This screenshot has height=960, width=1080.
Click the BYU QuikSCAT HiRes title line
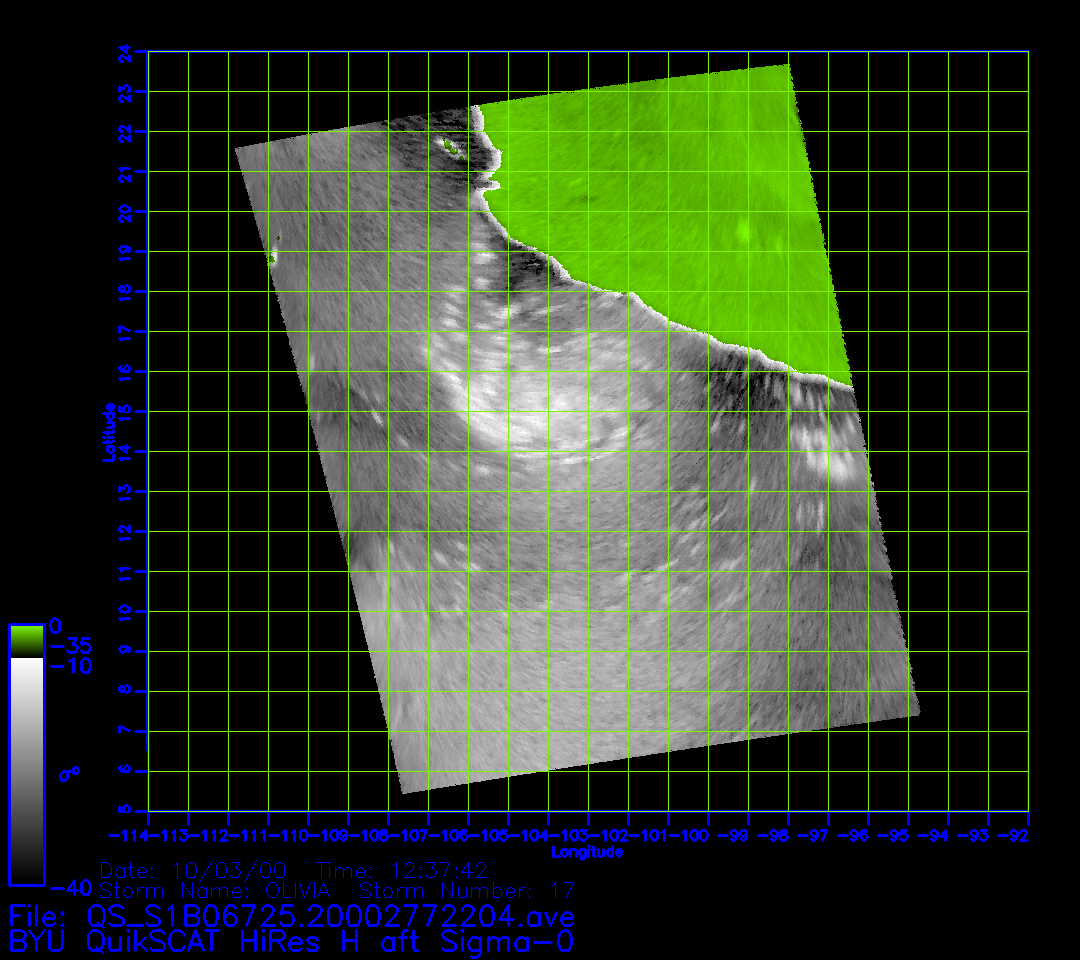290,941
